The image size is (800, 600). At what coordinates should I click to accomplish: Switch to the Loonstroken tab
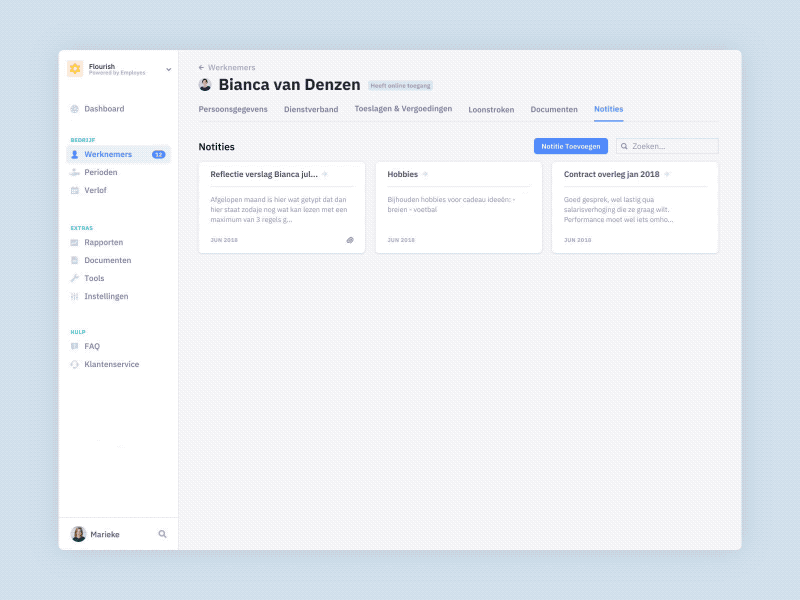point(491,109)
